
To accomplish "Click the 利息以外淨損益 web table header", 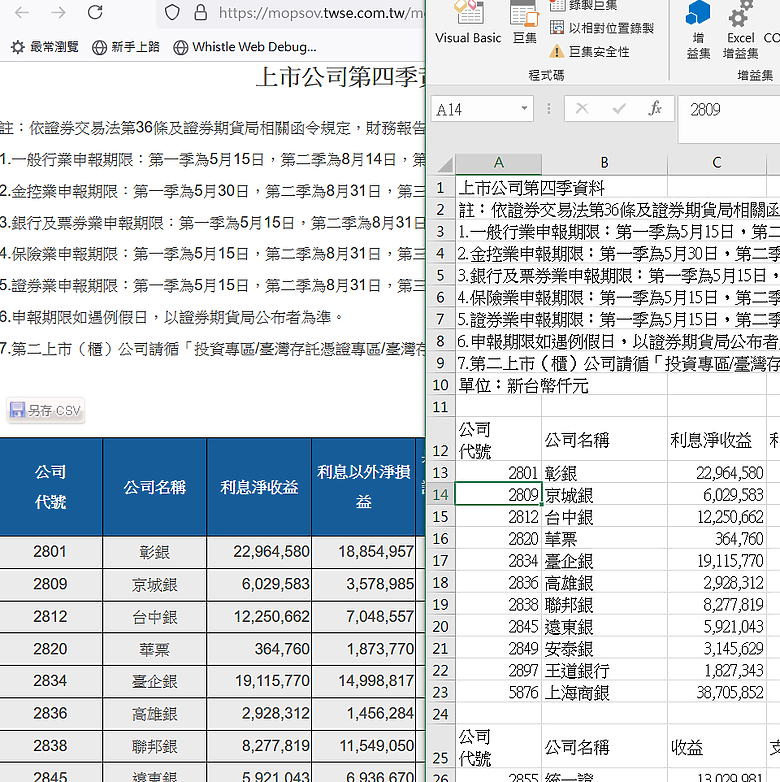I will 364,487.
